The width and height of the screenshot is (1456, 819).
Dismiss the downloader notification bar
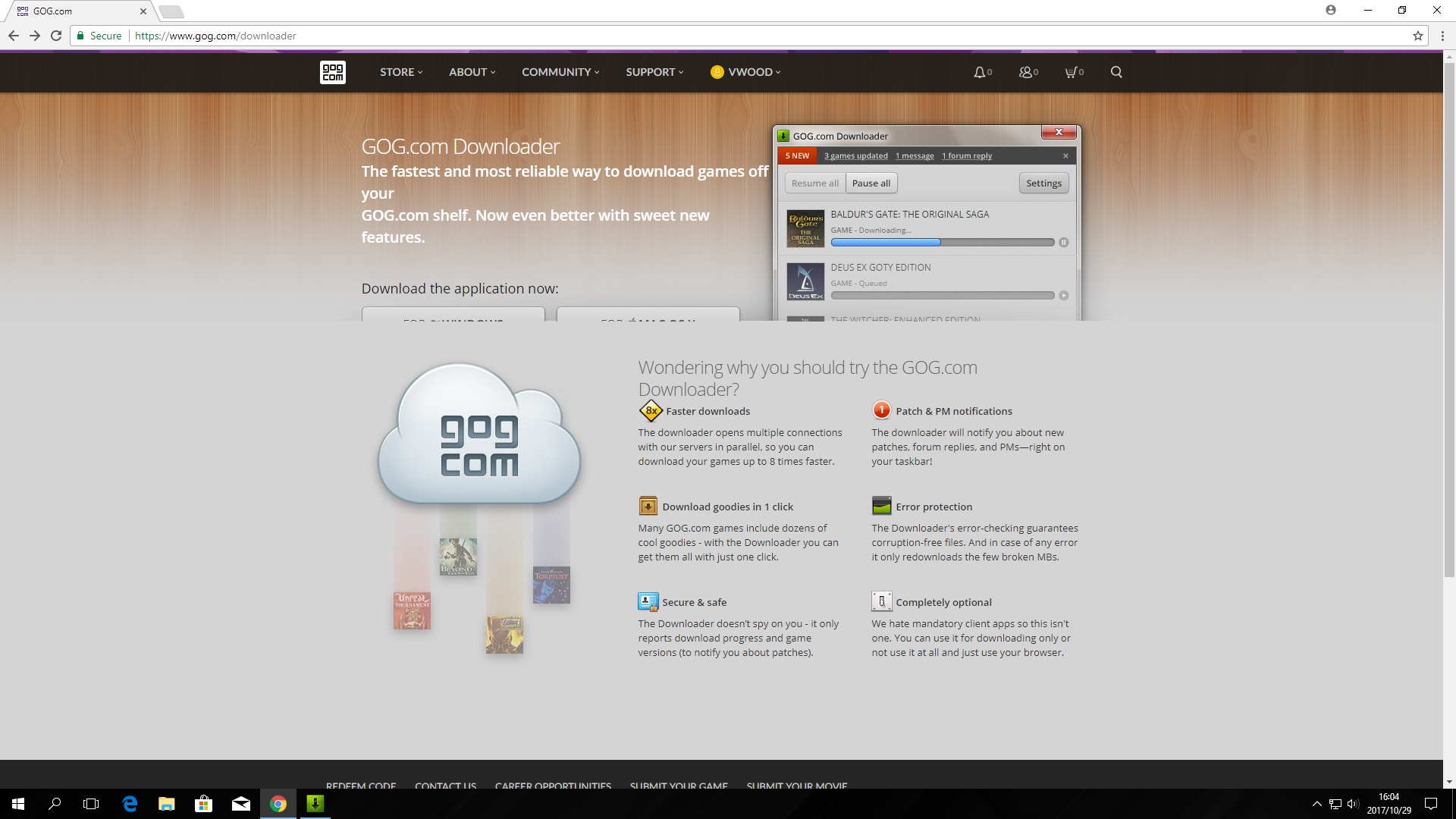point(1065,155)
